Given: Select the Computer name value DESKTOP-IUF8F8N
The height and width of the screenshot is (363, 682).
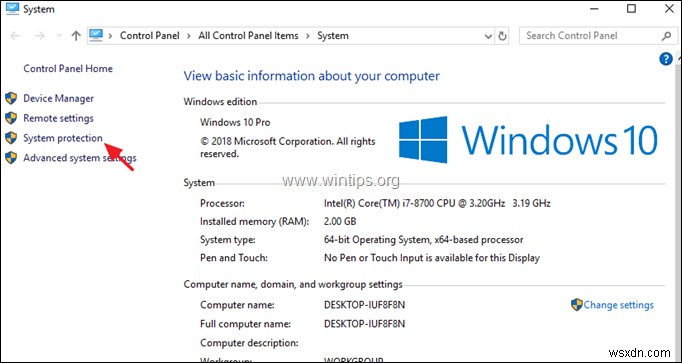Looking at the screenshot, I should pos(364,305).
